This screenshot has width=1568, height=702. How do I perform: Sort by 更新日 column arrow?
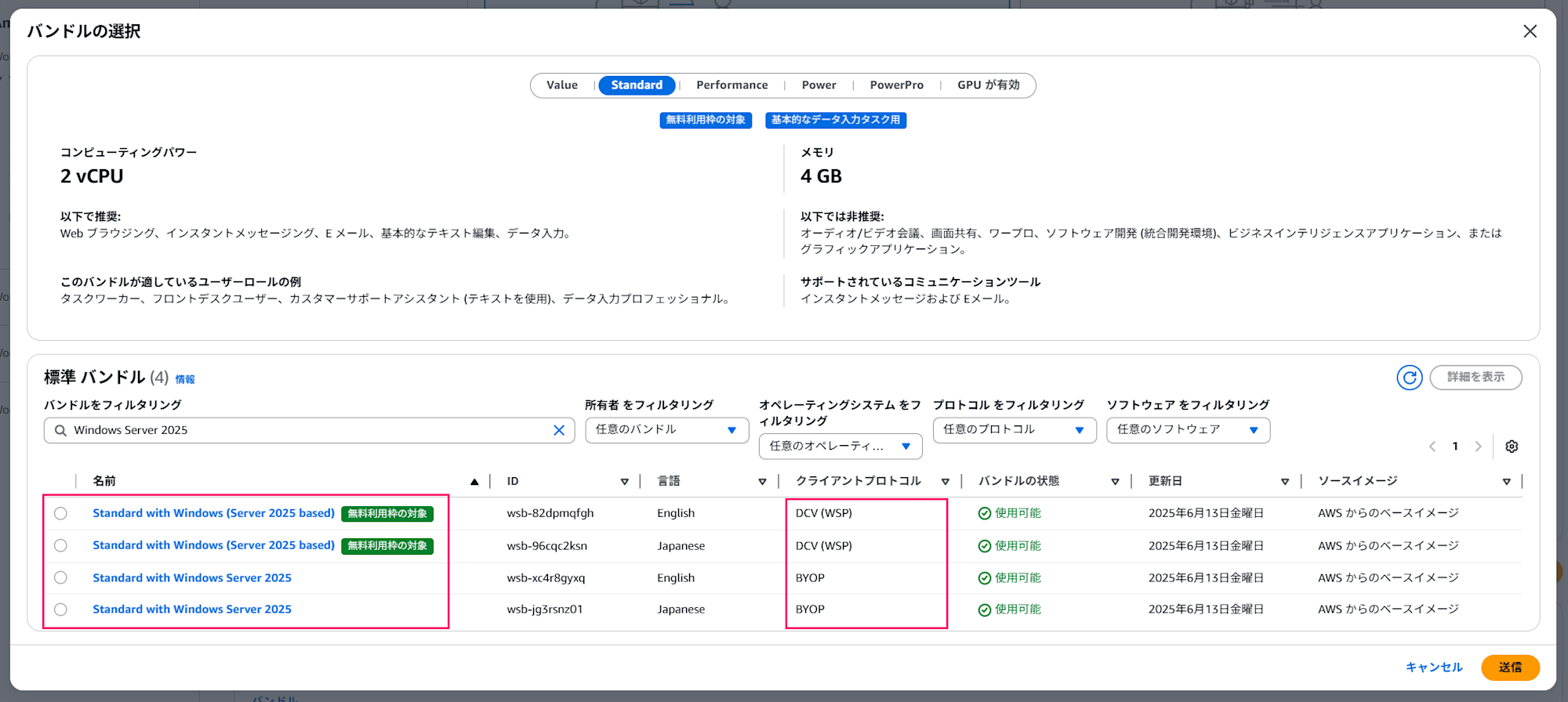point(1285,482)
